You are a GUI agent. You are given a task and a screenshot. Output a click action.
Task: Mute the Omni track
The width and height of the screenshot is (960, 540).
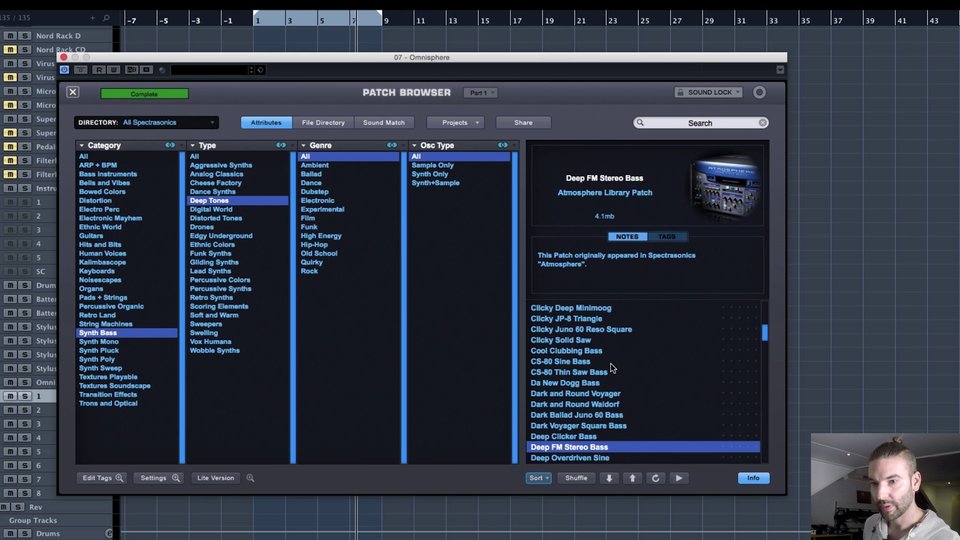[10, 382]
